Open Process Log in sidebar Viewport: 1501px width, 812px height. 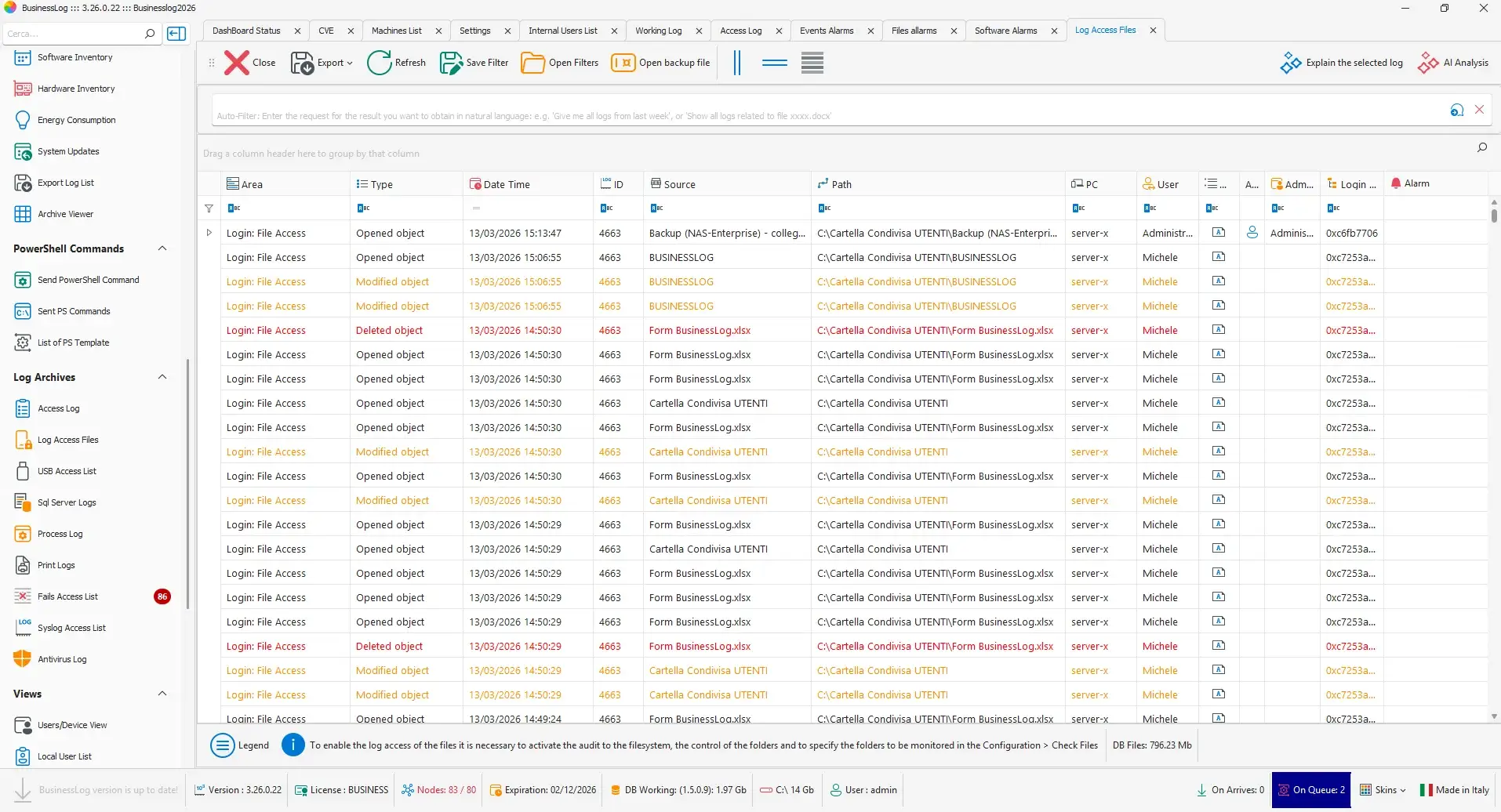click(60, 534)
